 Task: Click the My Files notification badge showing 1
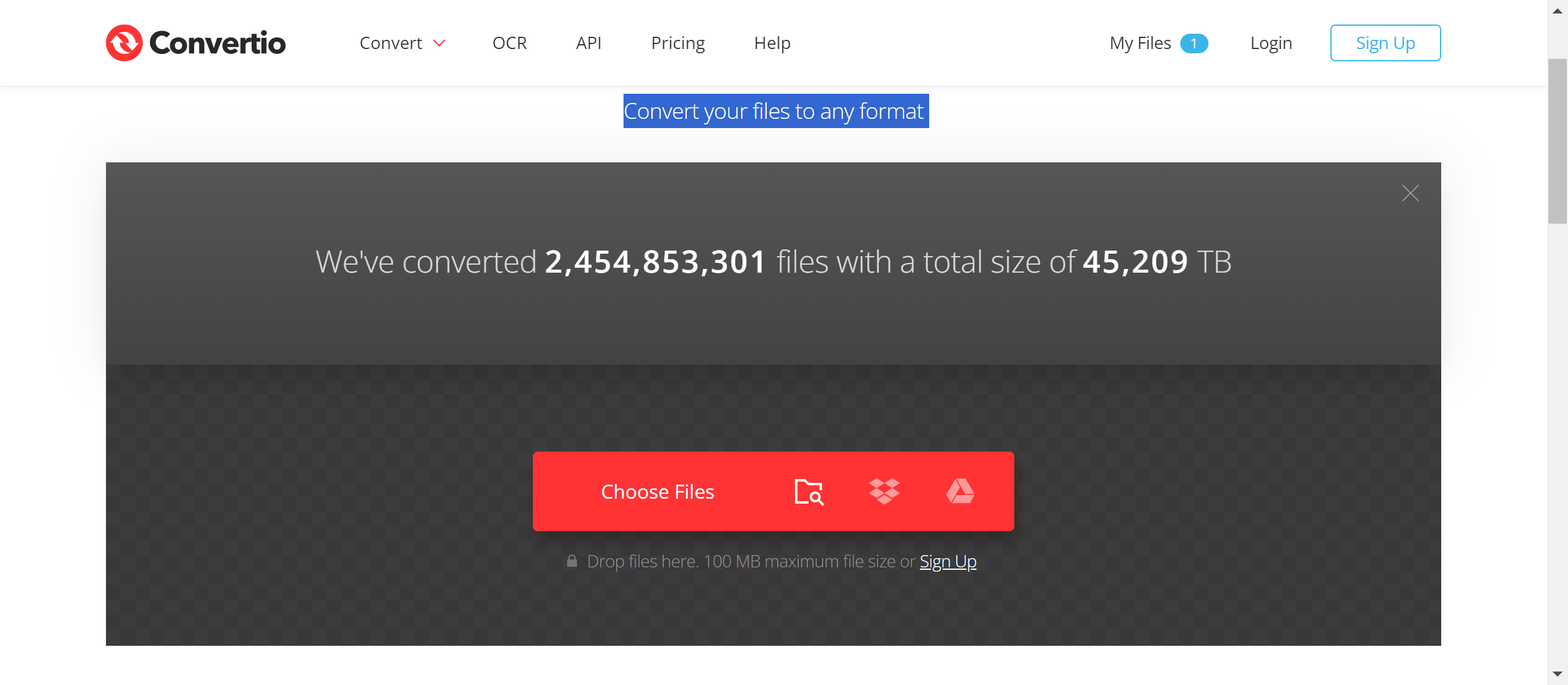coord(1195,43)
